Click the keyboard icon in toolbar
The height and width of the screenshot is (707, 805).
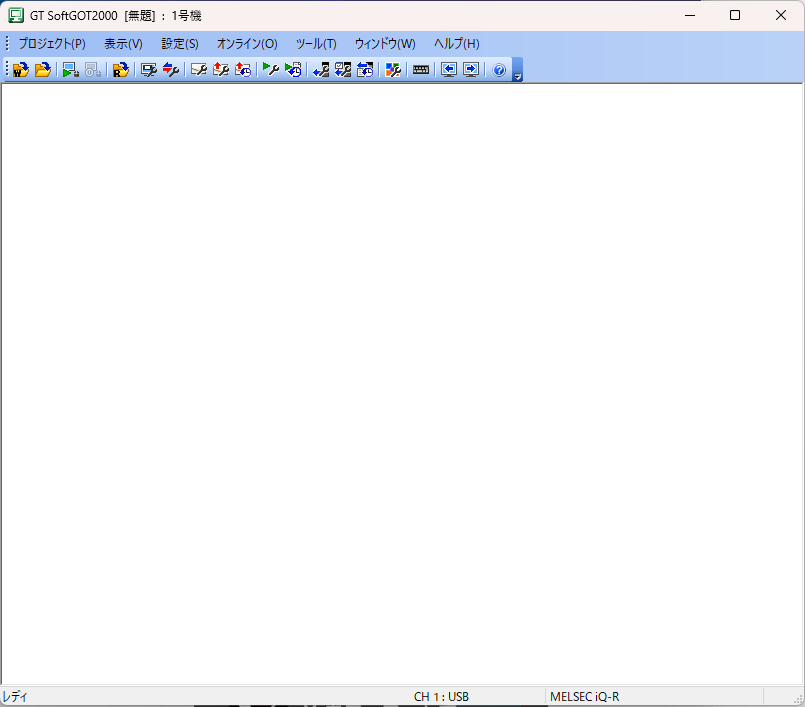pyautogui.click(x=421, y=70)
